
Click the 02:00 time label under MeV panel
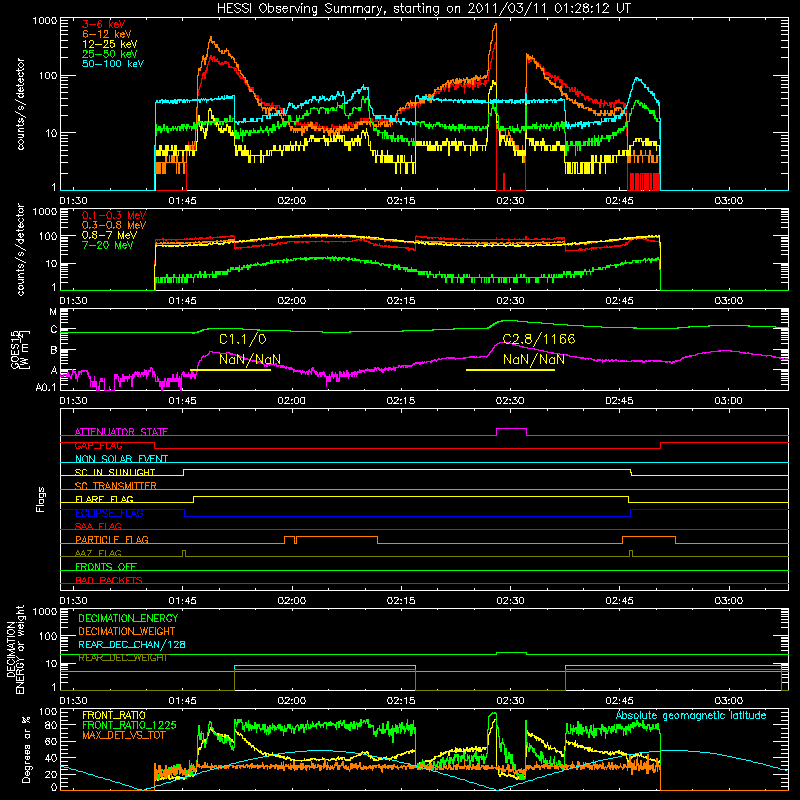[291, 301]
